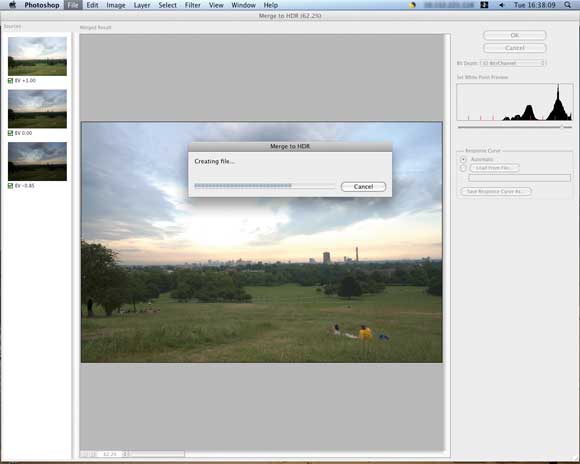Open the Layer menu
This screenshot has width=580, height=464.
(x=142, y=5)
